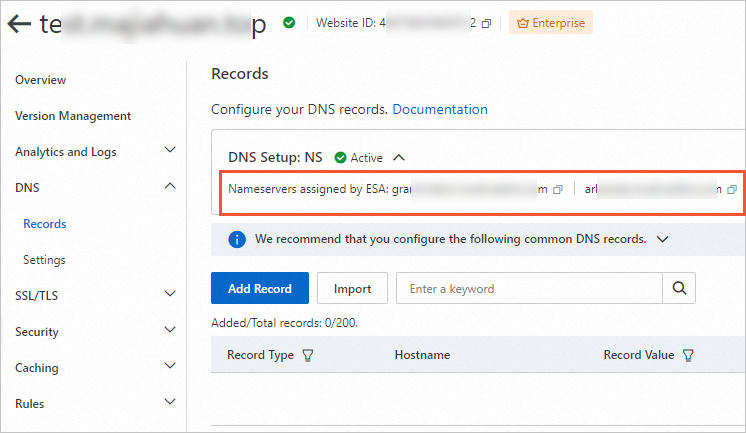Copy the Website ID with copy icon
The height and width of the screenshot is (433, 746).
[487, 23]
